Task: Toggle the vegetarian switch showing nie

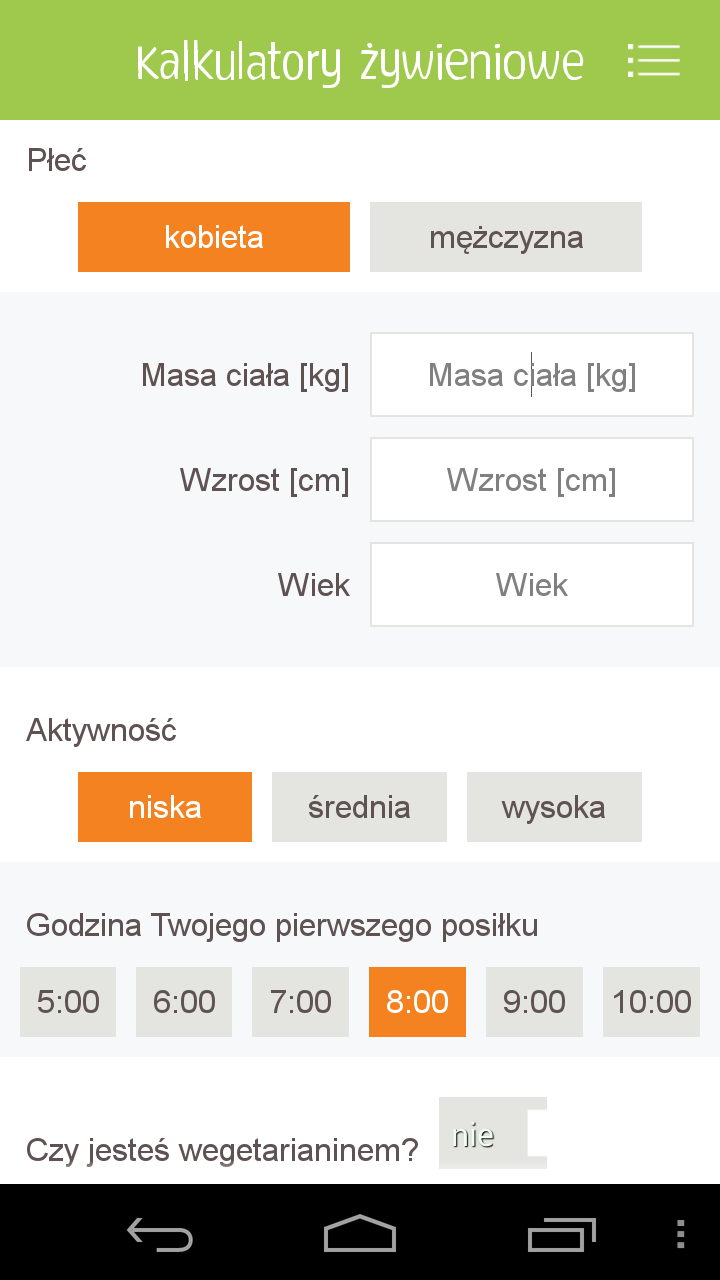Action: click(x=493, y=1134)
